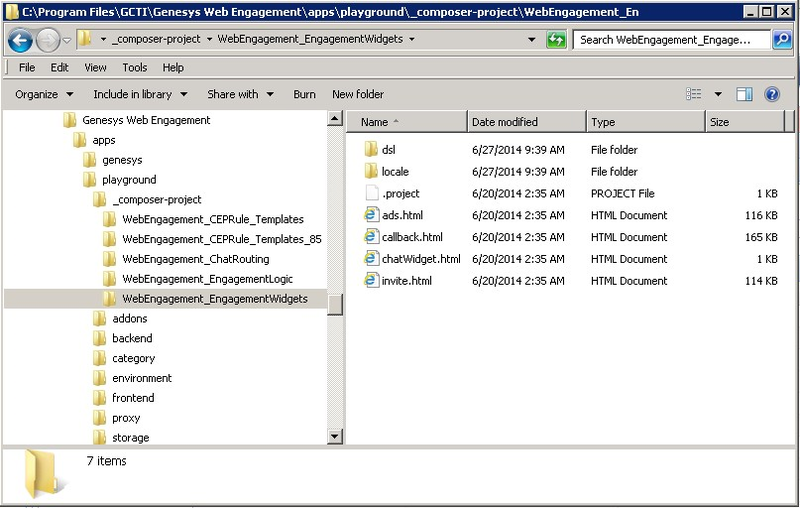This screenshot has width=800, height=508.
Task: Click the ads.html file icon
Action: tap(371, 215)
